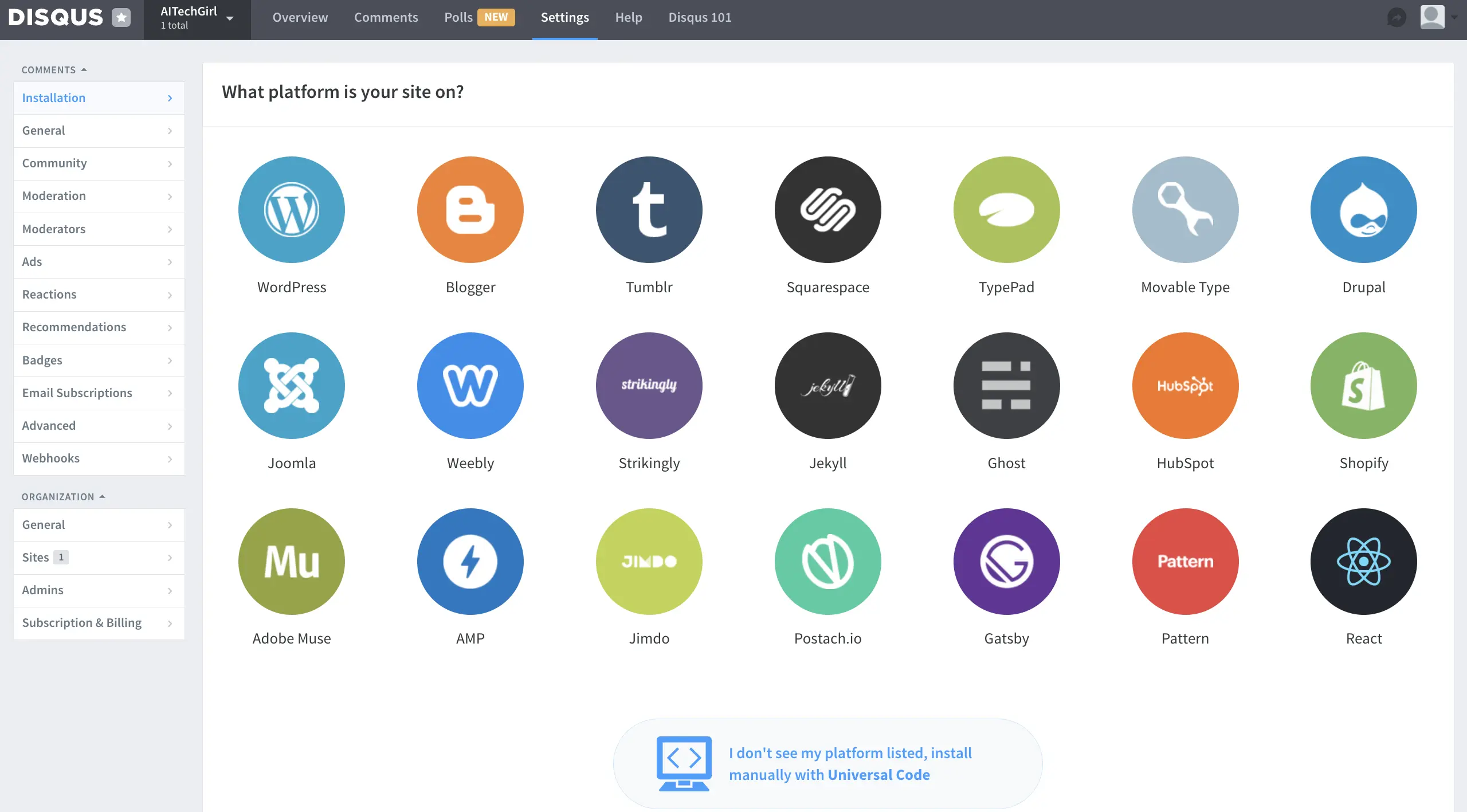1467x812 pixels.
Task: Open Webhooks settings
Action: click(99, 458)
